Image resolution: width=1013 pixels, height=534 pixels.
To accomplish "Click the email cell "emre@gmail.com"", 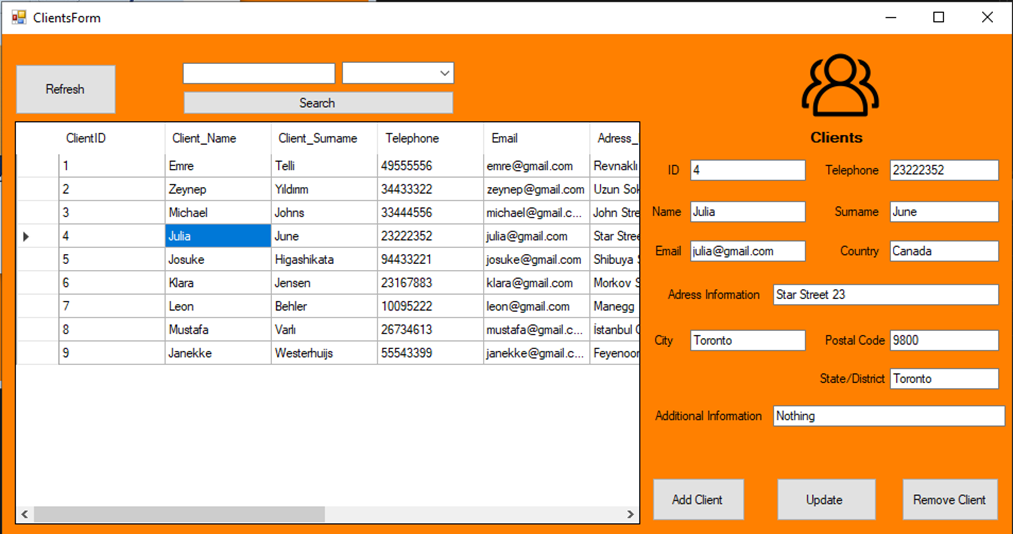I will tap(536, 166).
